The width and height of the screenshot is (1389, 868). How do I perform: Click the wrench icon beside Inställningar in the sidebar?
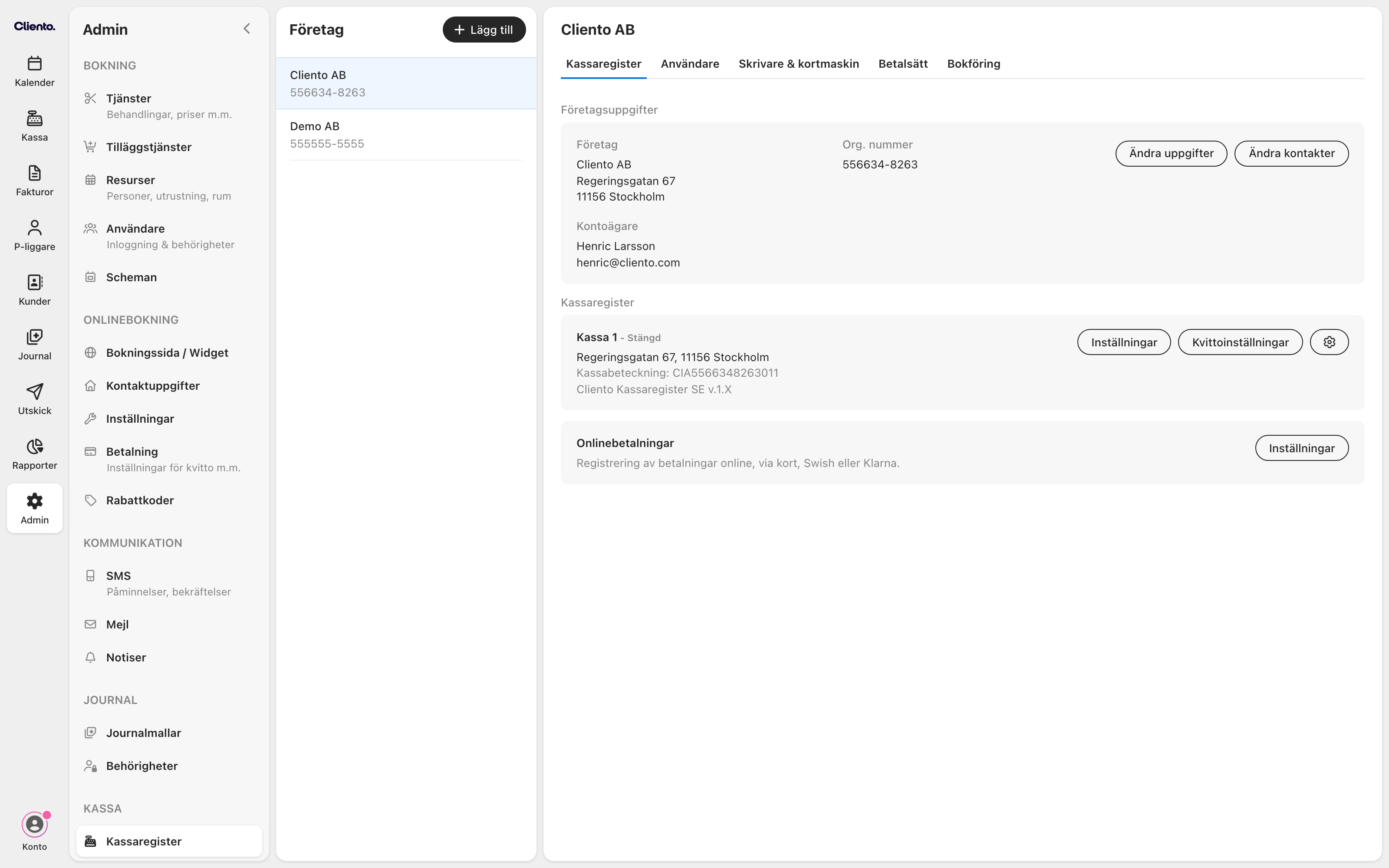click(x=90, y=418)
